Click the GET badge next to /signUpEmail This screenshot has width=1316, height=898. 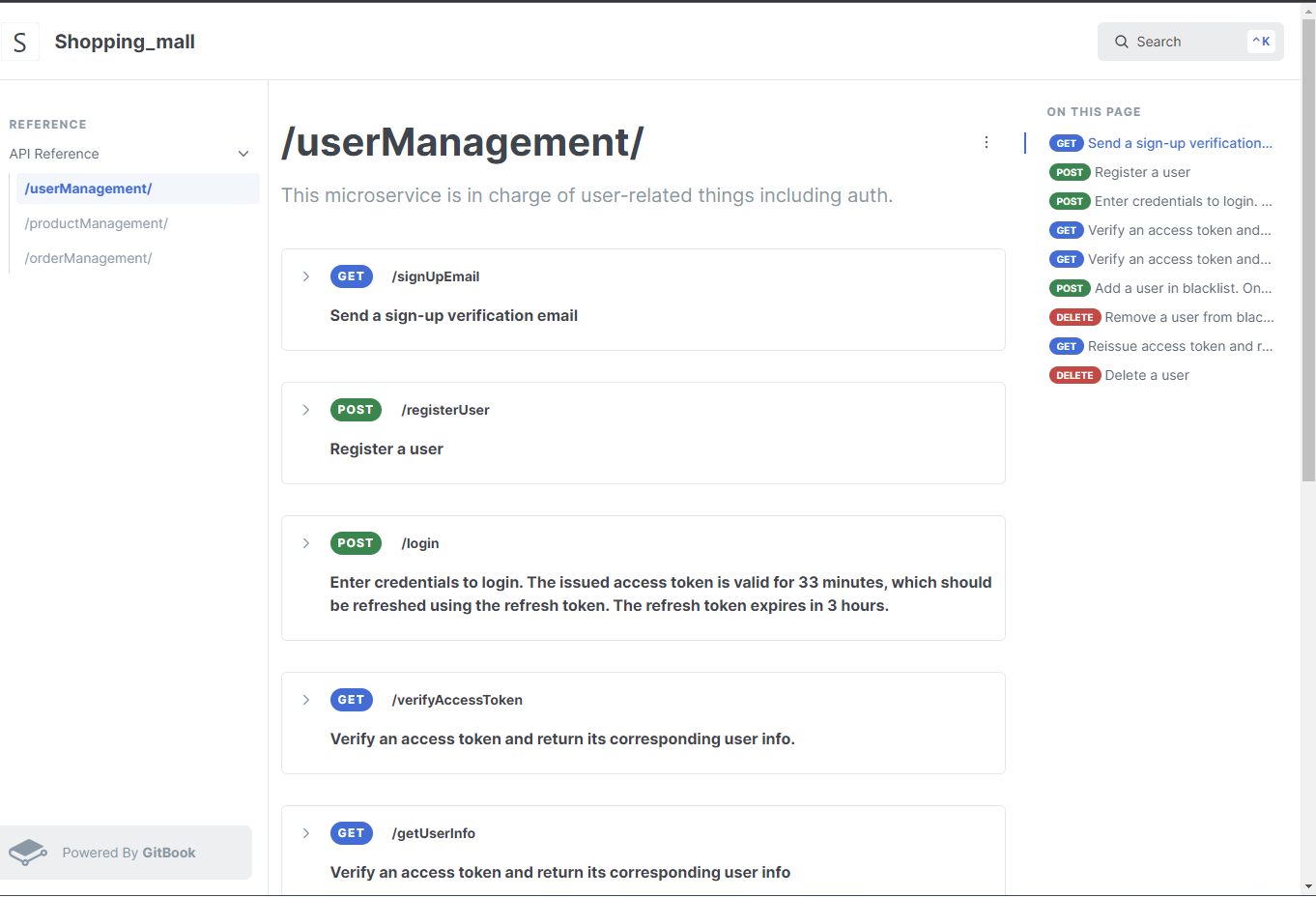point(351,275)
